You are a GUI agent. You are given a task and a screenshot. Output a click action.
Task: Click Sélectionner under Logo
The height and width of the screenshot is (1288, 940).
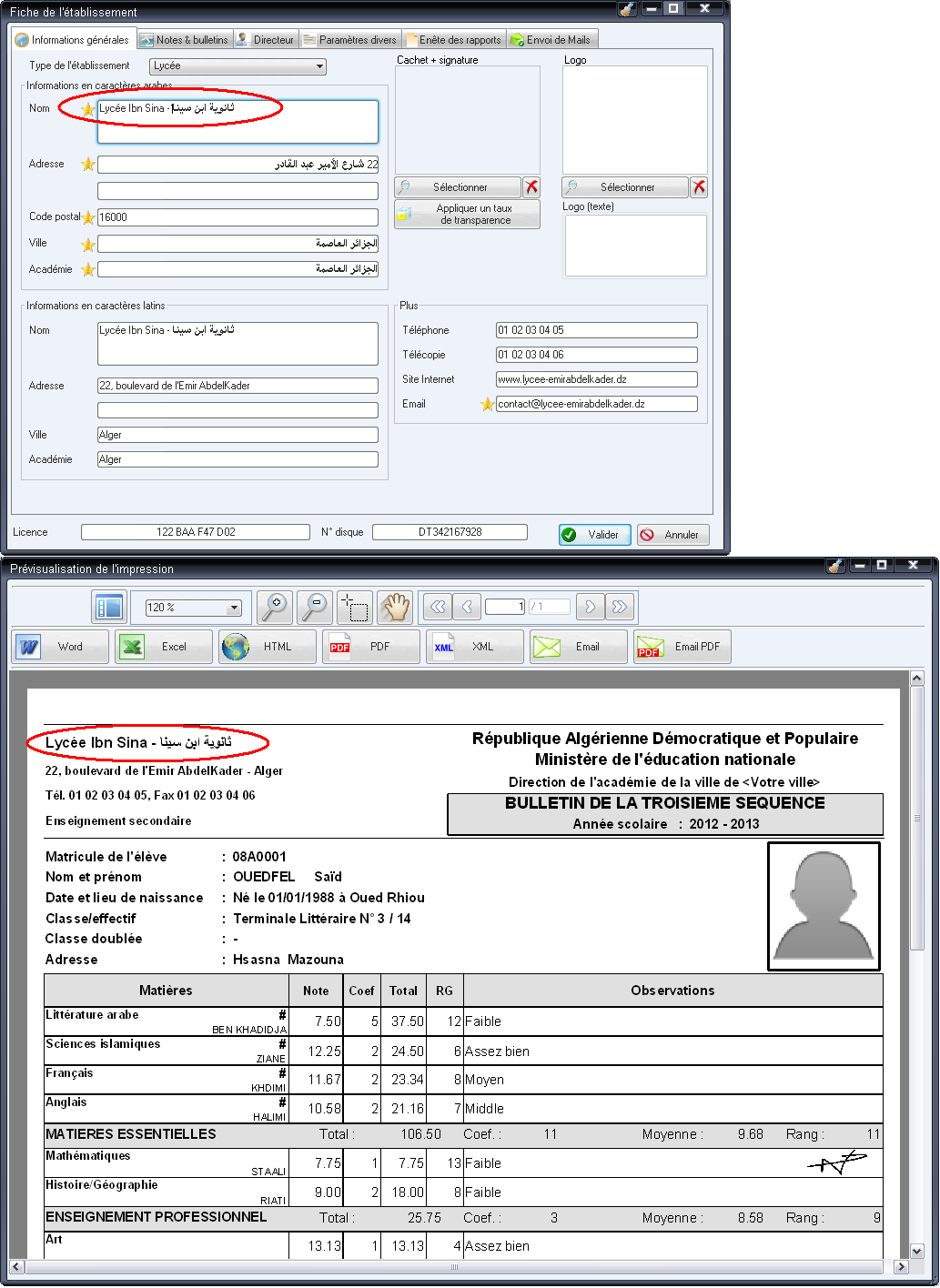[x=625, y=187]
